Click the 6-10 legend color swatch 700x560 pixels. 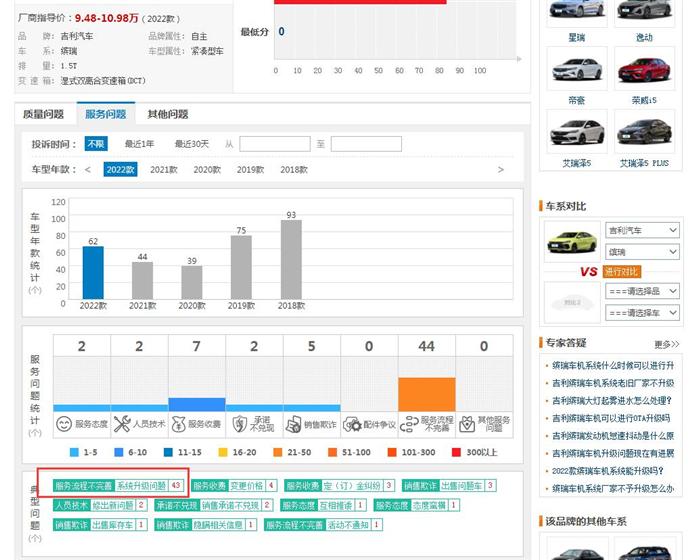tap(119, 452)
